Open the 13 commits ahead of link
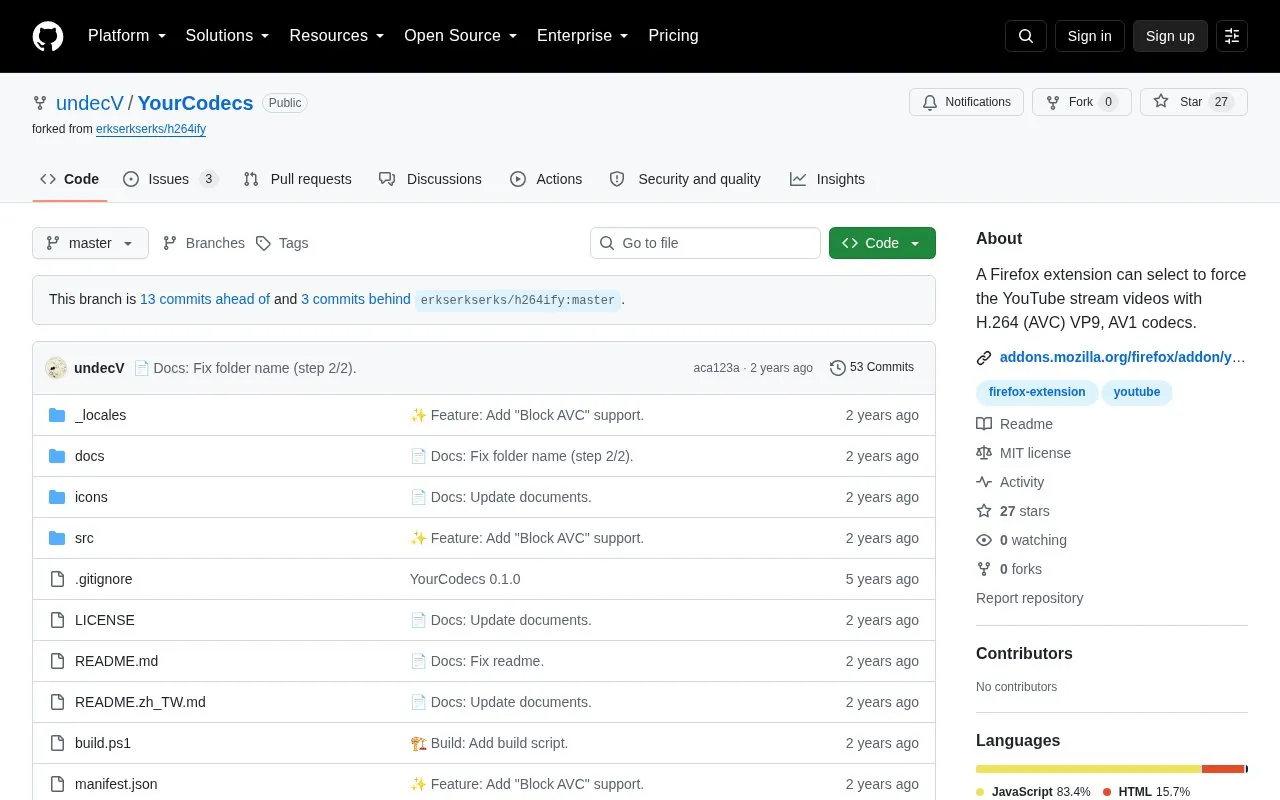This screenshot has height=800, width=1280. (x=205, y=299)
